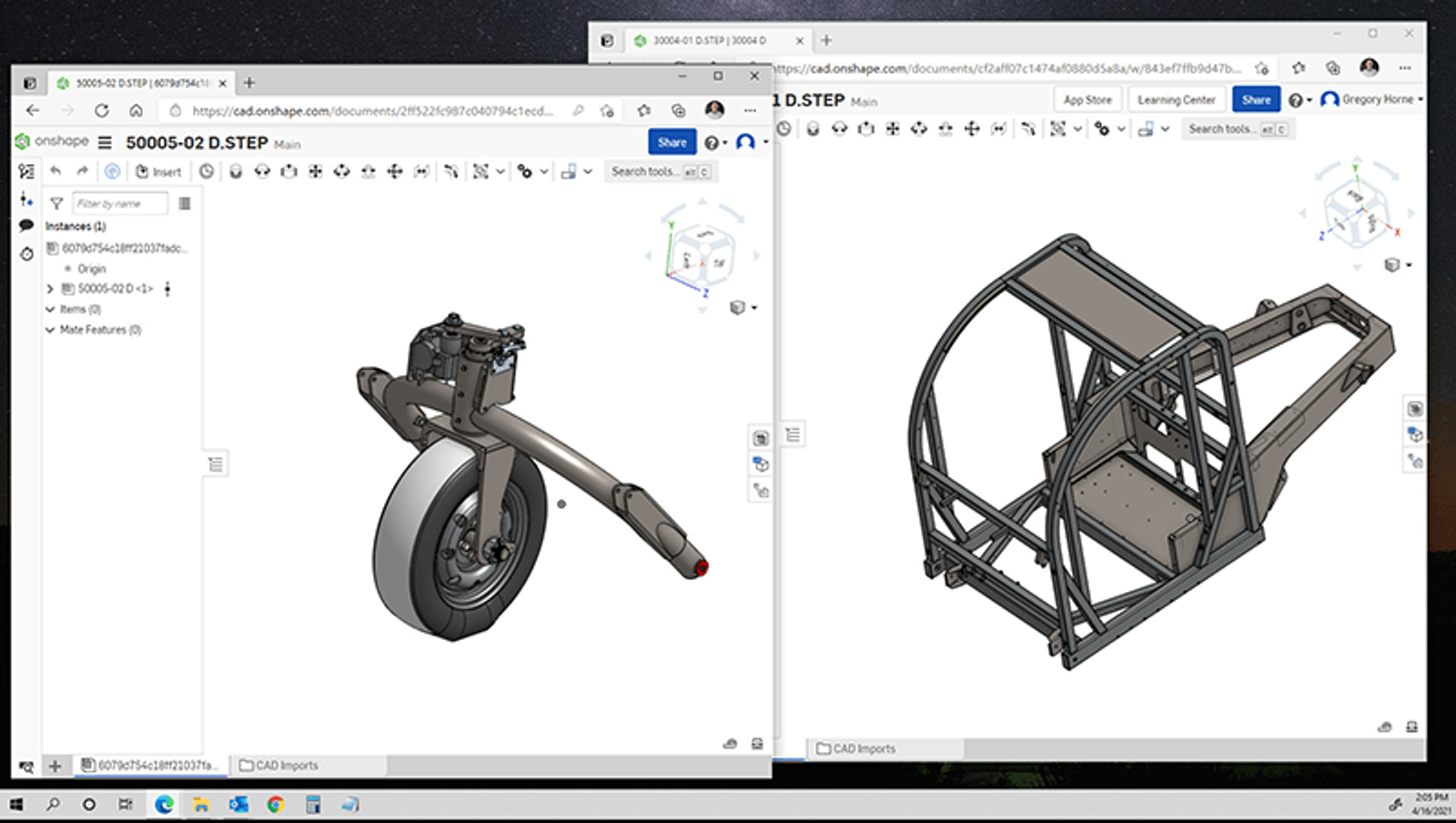Click the blue Share button
Screen dimensions: 1456x823
(x=671, y=142)
